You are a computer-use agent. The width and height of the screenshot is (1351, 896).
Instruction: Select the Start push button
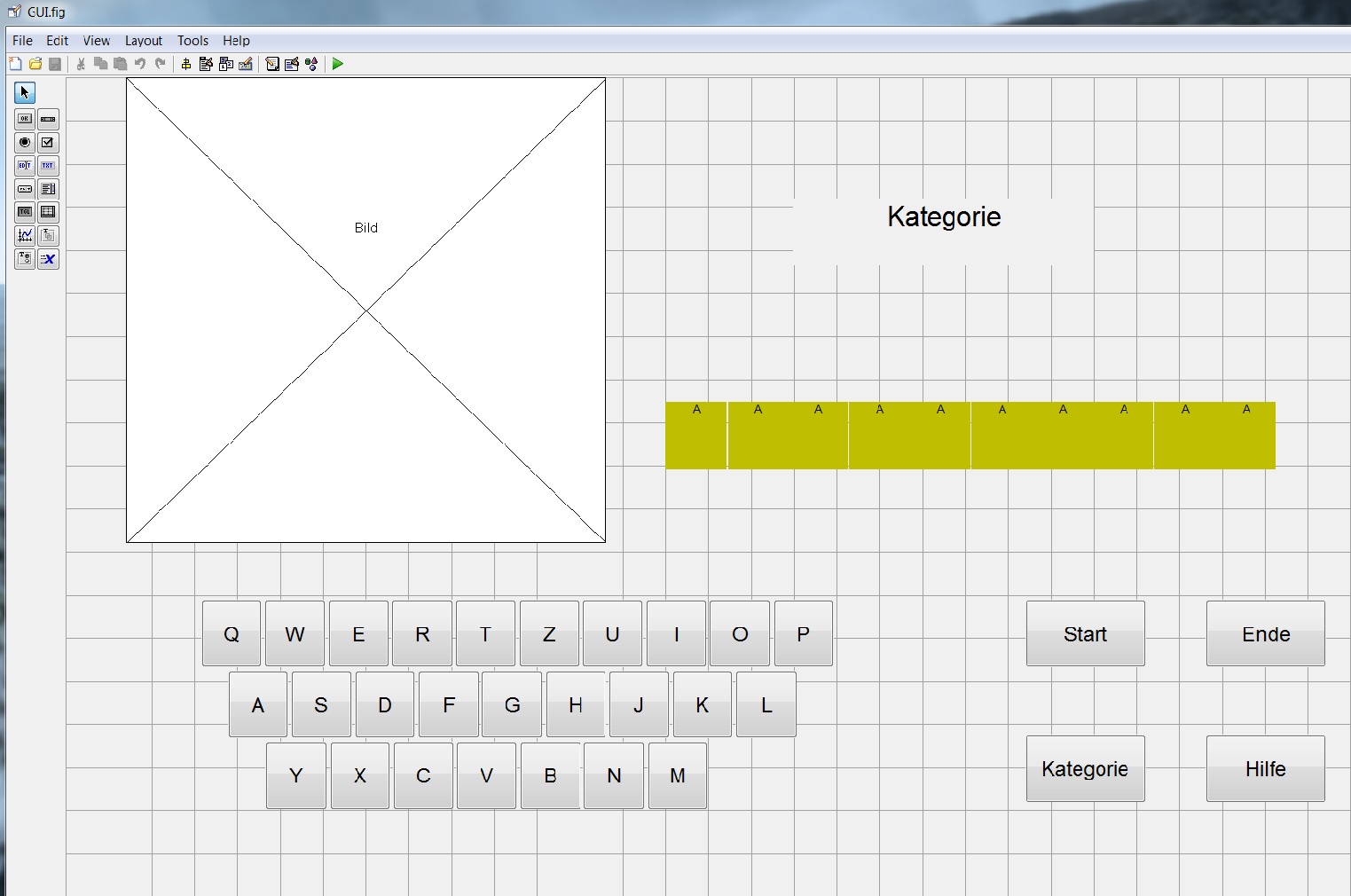(x=1085, y=633)
